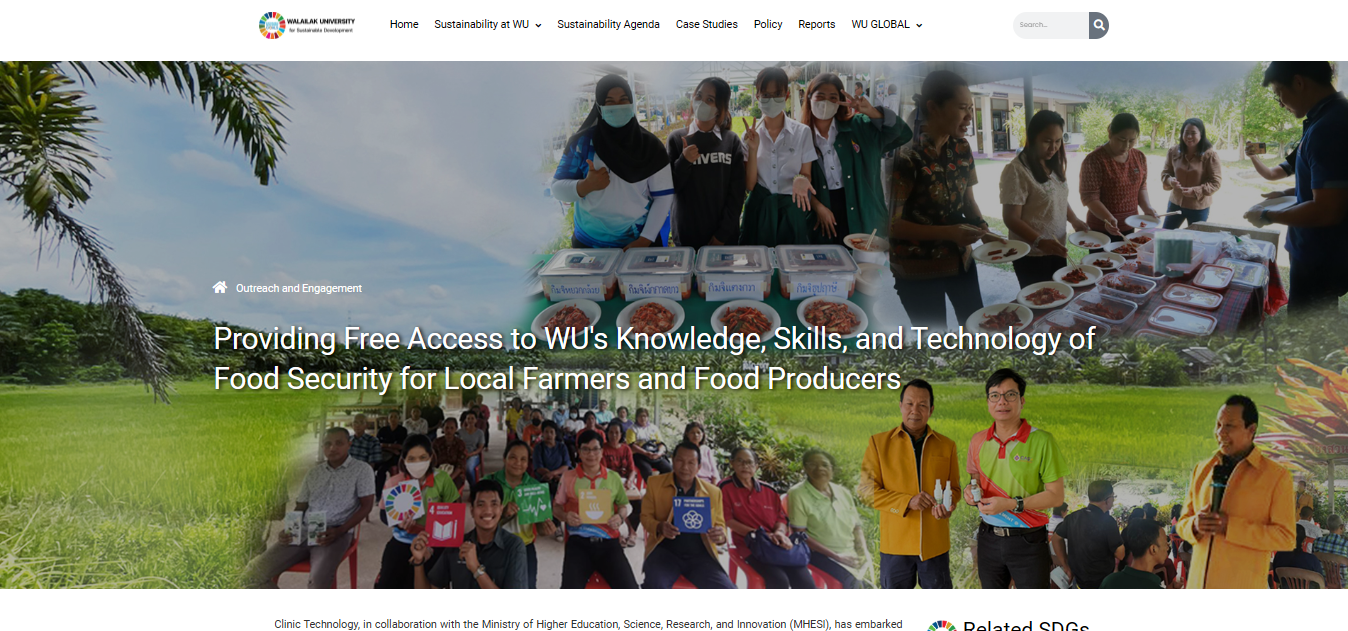Expand the chevron beside WU GLOBAL
This screenshot has width=1348, height=631.
(x=919, y=25)
